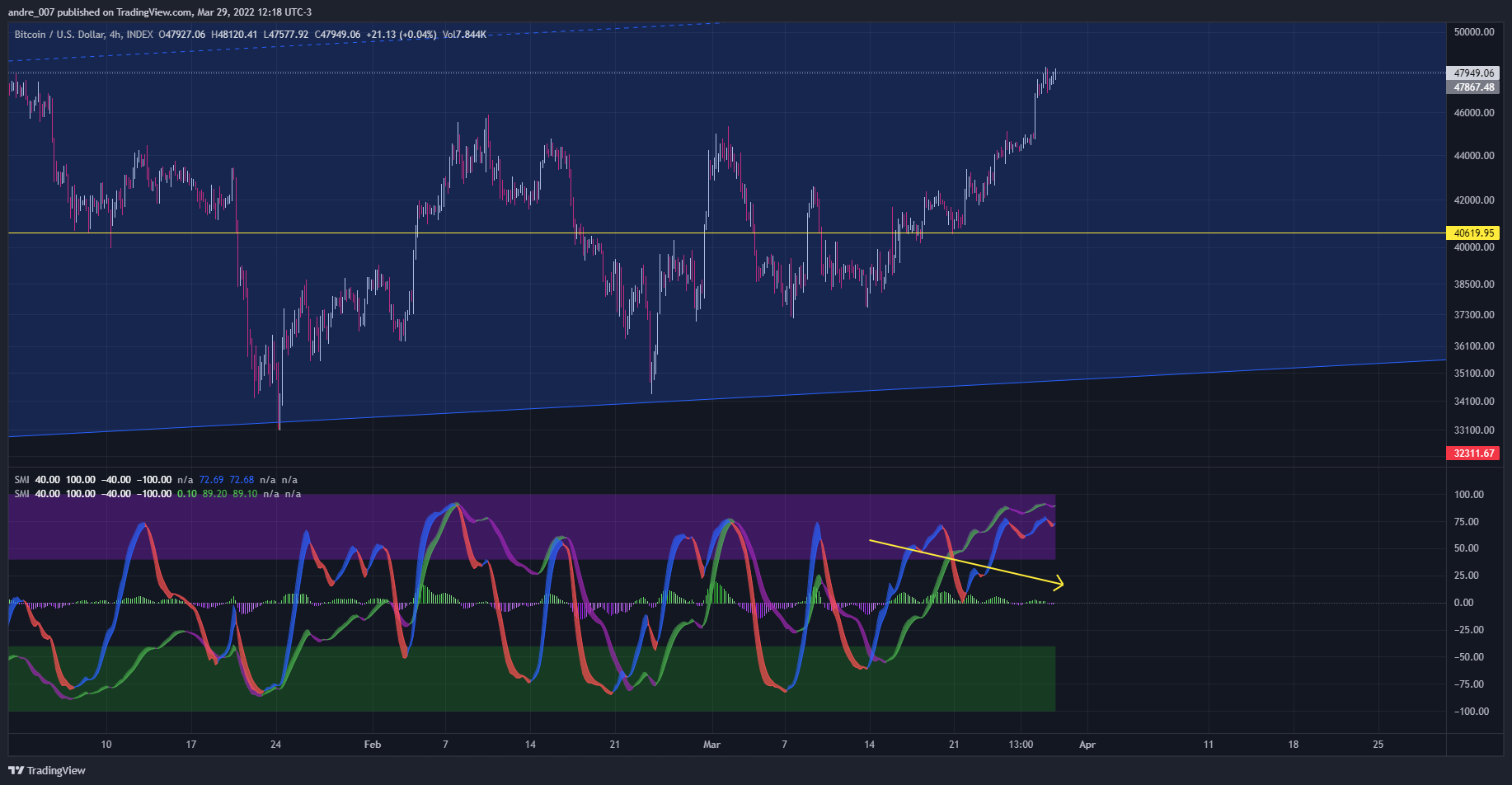Click the 11 date label after Apr
Viewport: 1512px width, 785px height.
1209,745
